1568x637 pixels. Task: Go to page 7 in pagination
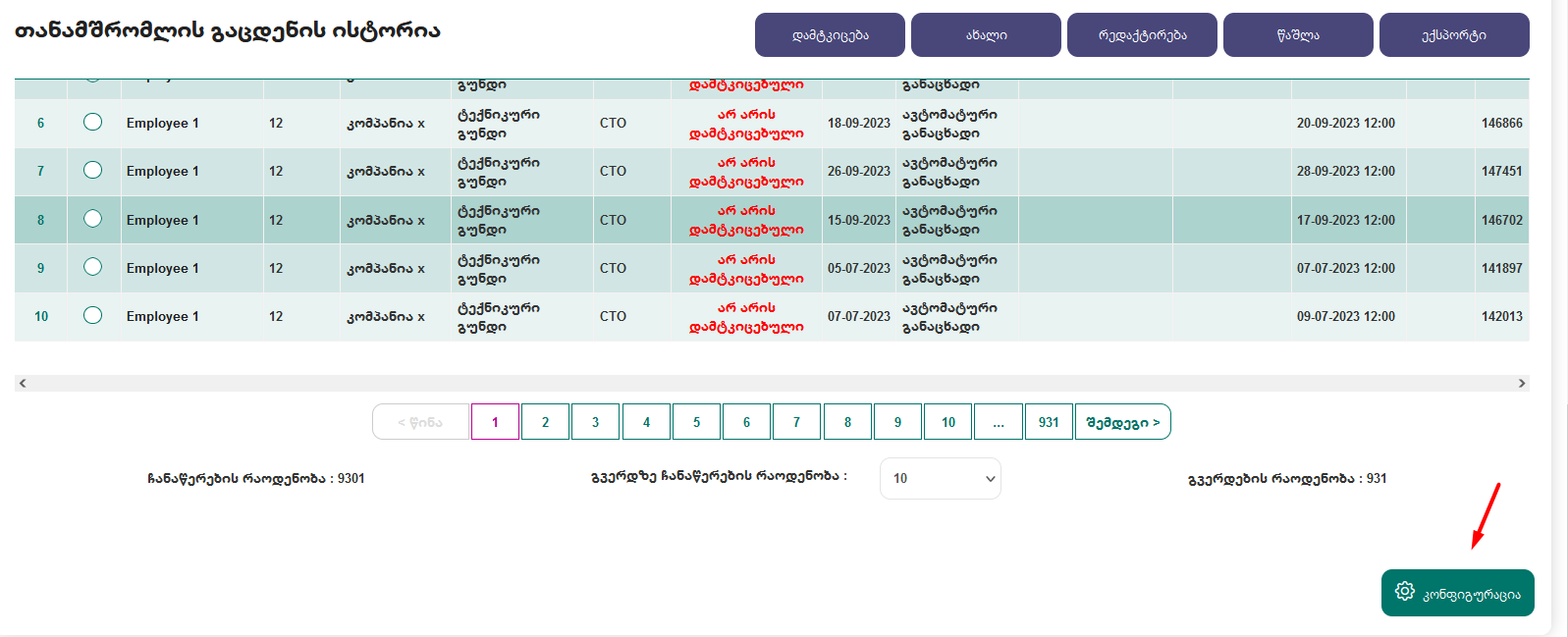click(x=796, y=422)
